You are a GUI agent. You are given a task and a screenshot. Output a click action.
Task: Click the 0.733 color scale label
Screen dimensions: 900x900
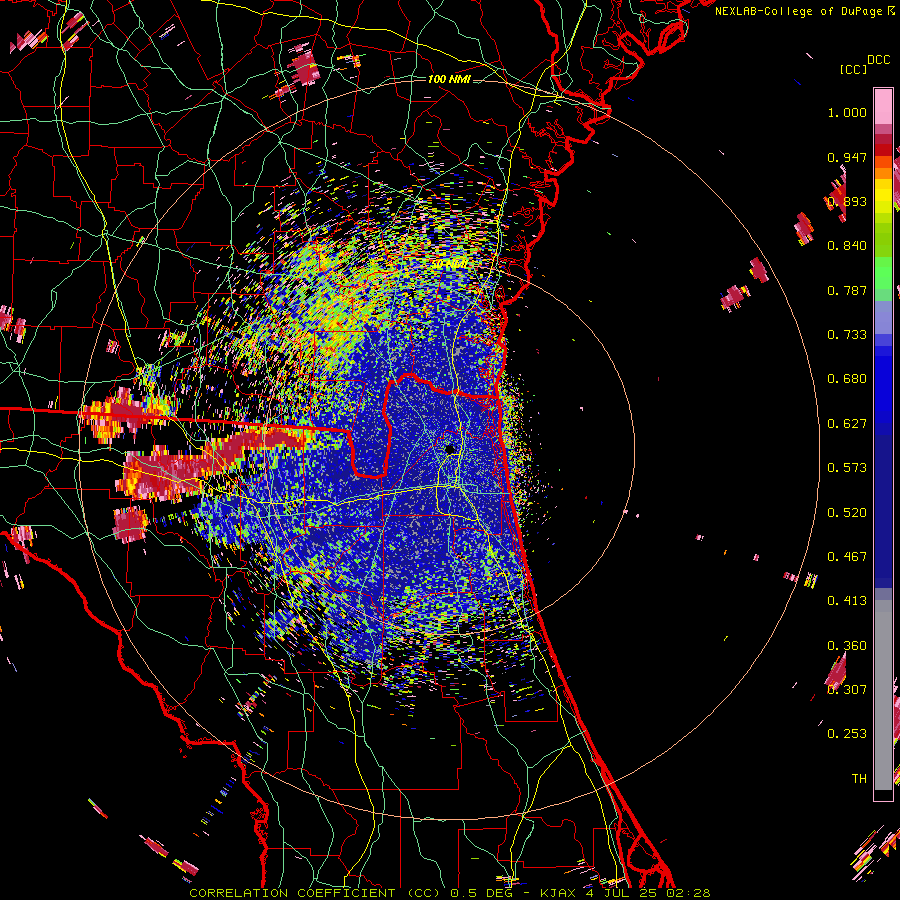(847, 335)
